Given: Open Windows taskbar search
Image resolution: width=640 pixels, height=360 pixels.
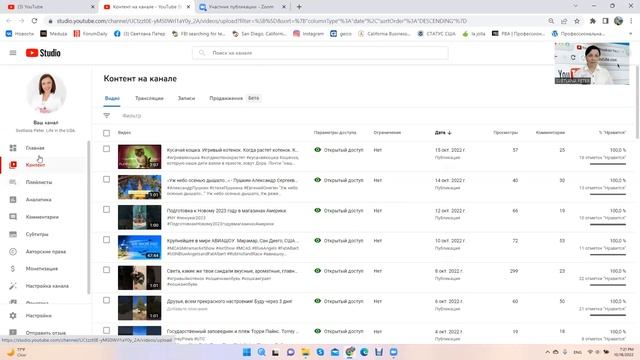Looking at the screenshot, I should pos(262,352).
